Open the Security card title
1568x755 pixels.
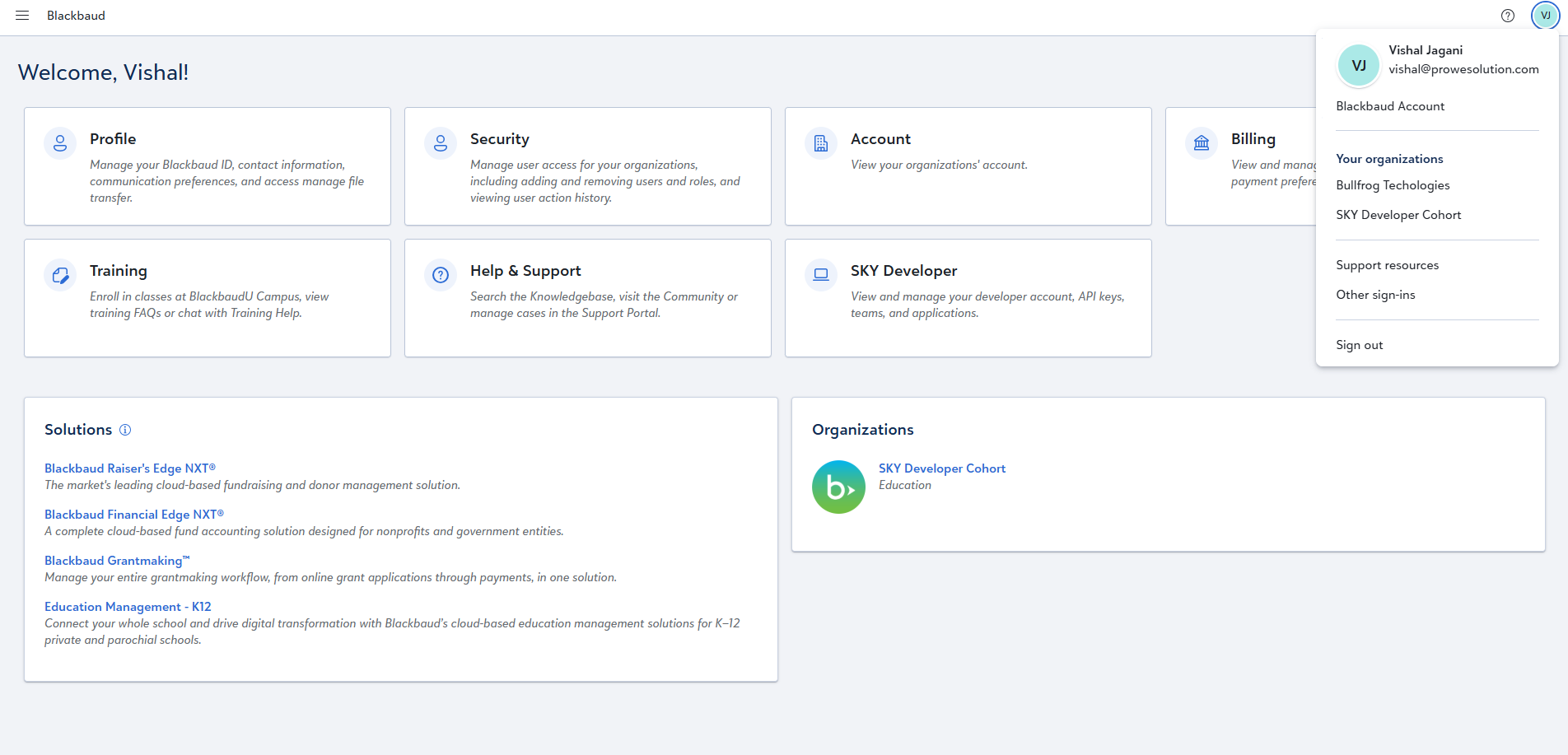(x=500, y=139)
